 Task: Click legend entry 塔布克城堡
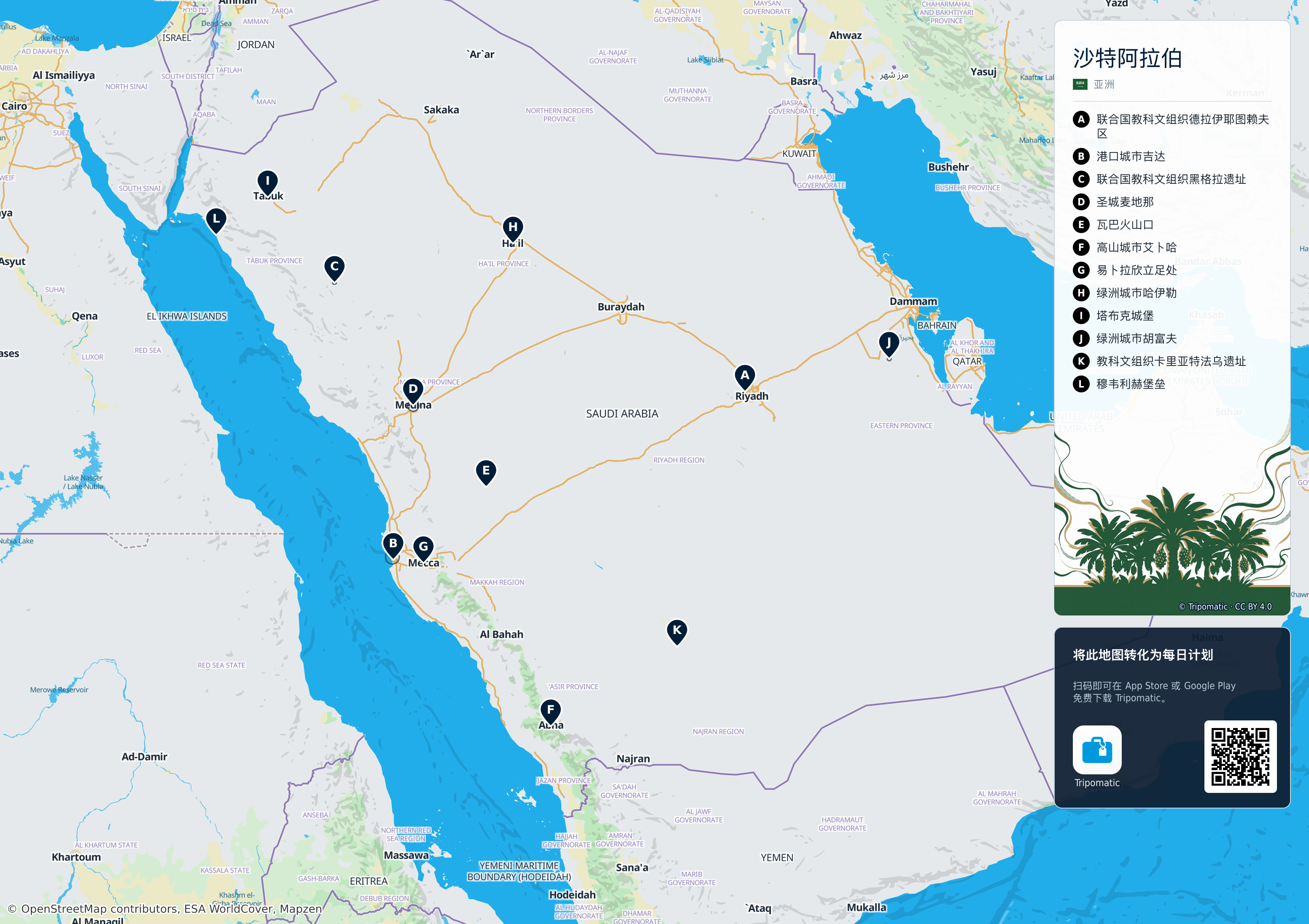click(1113, 316)
